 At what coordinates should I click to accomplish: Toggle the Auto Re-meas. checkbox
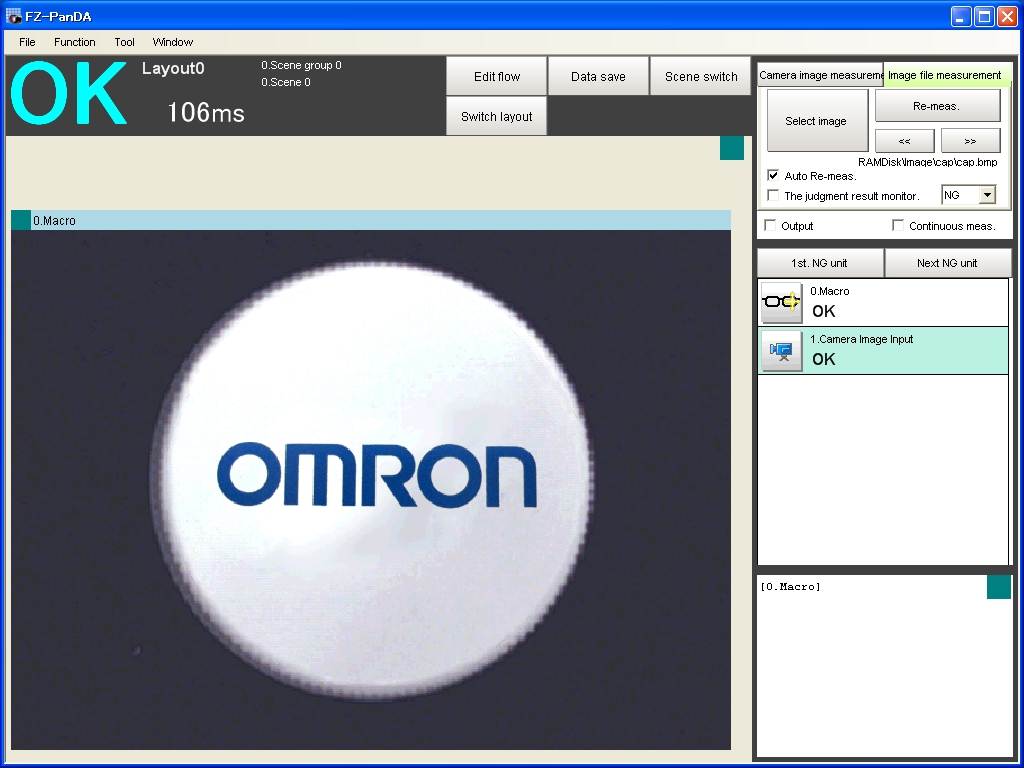[773, 175]
